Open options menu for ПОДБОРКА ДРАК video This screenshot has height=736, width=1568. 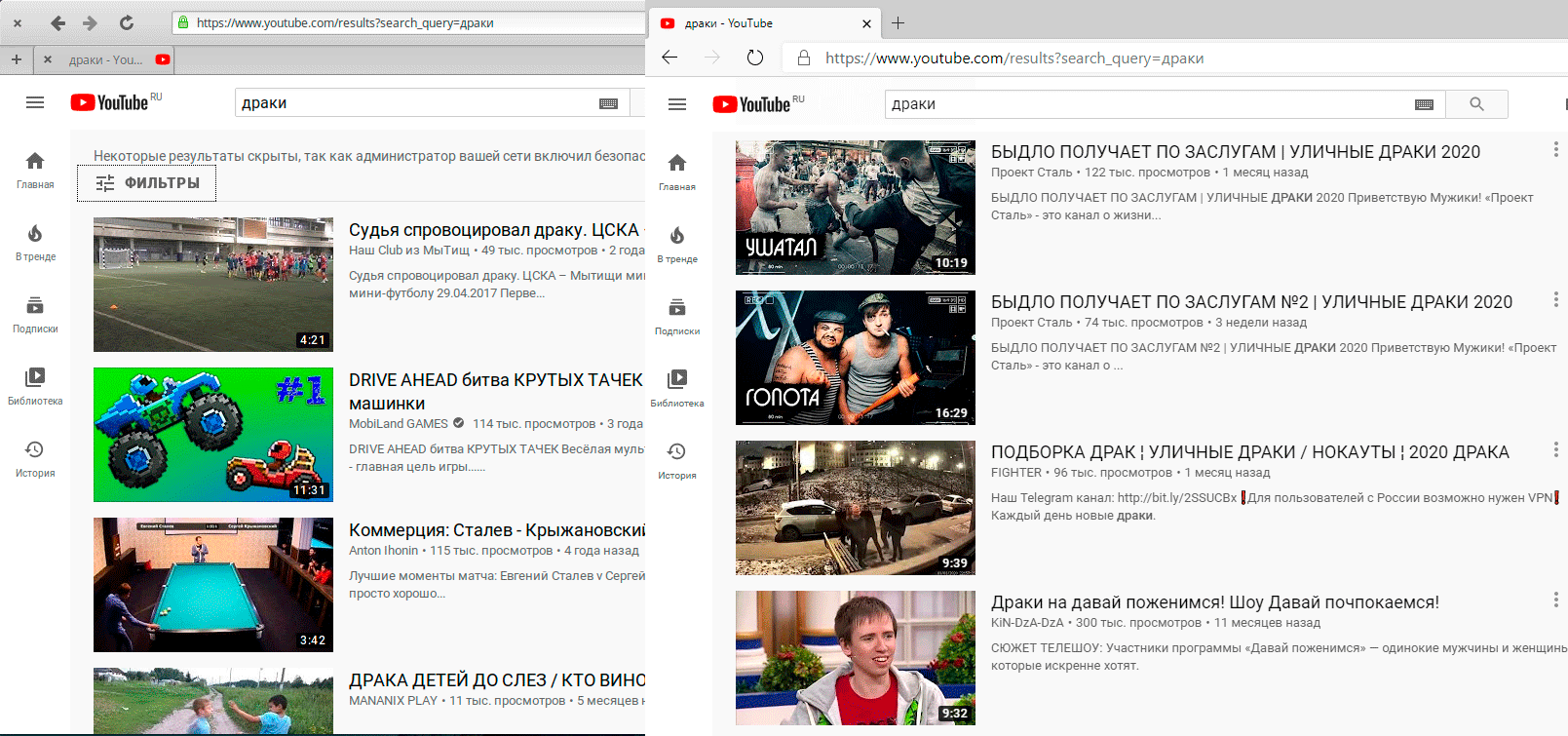pyautogui.click(x=1555, y=449)
